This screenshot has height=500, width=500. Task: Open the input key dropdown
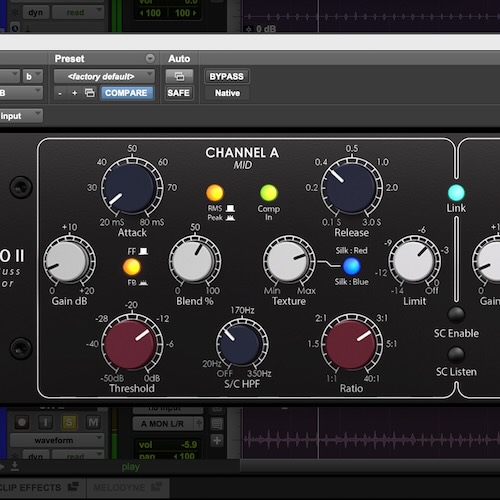(21, 116)
